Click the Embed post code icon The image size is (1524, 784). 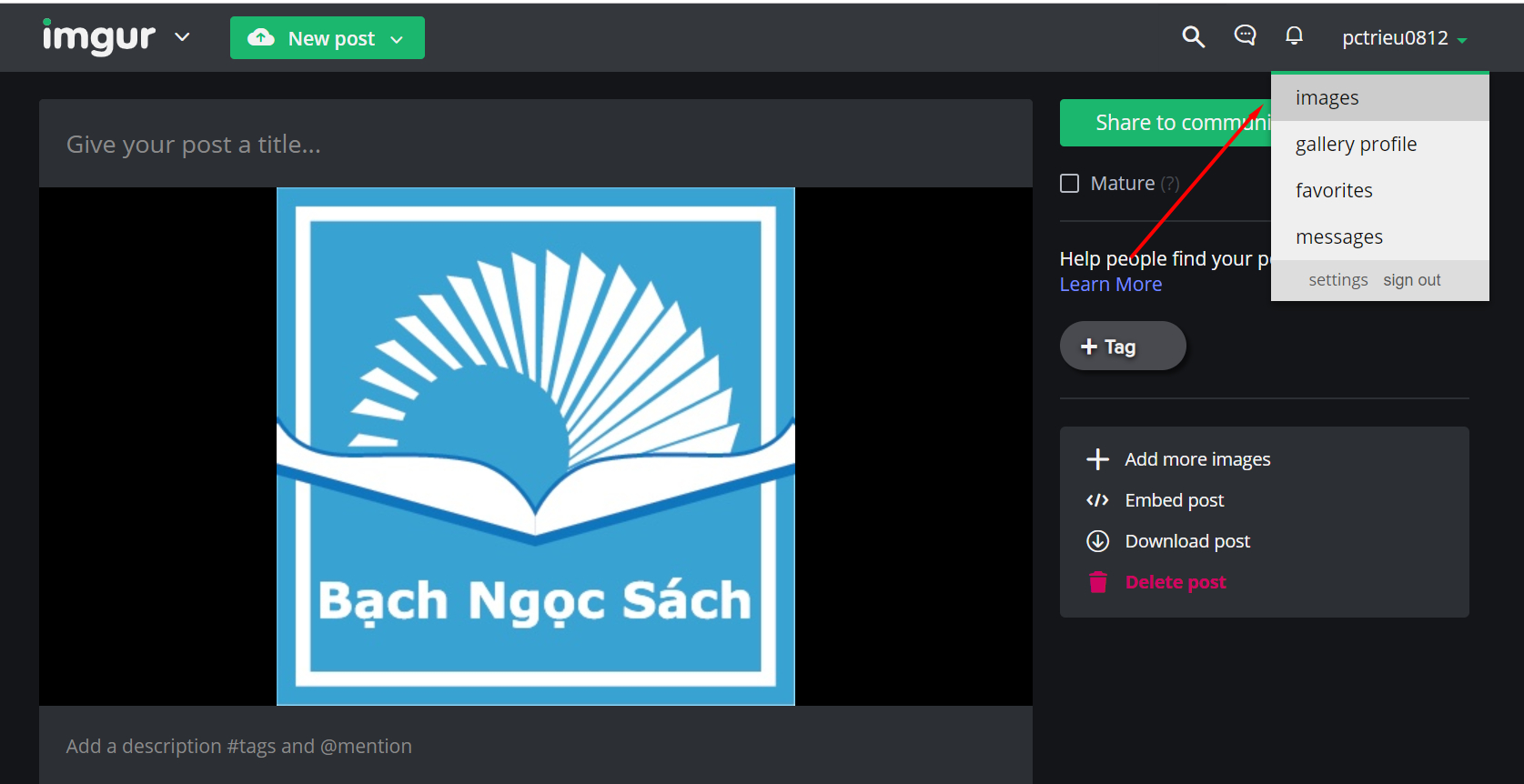click(1097, 500)
